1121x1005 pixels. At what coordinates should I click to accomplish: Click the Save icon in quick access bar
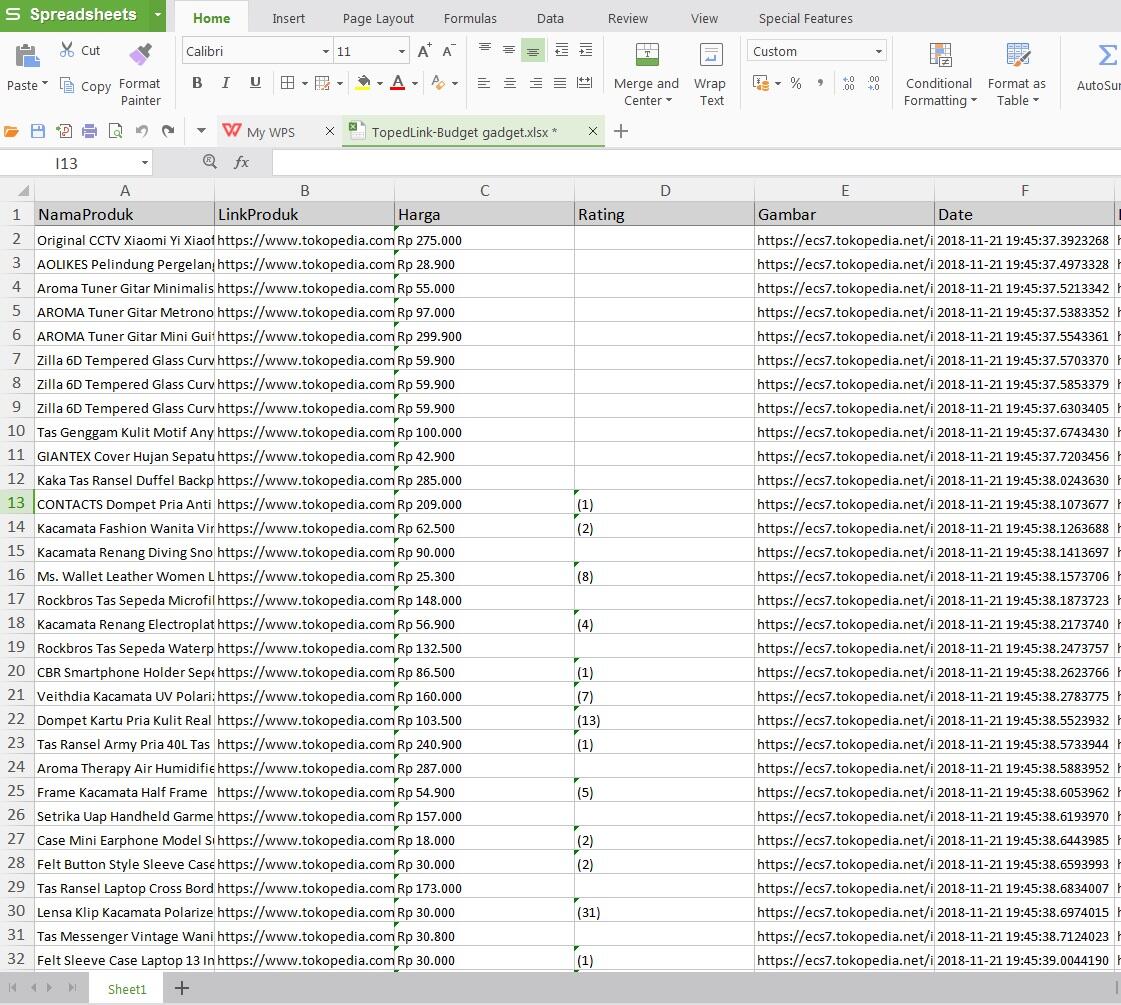coord(38,131)
